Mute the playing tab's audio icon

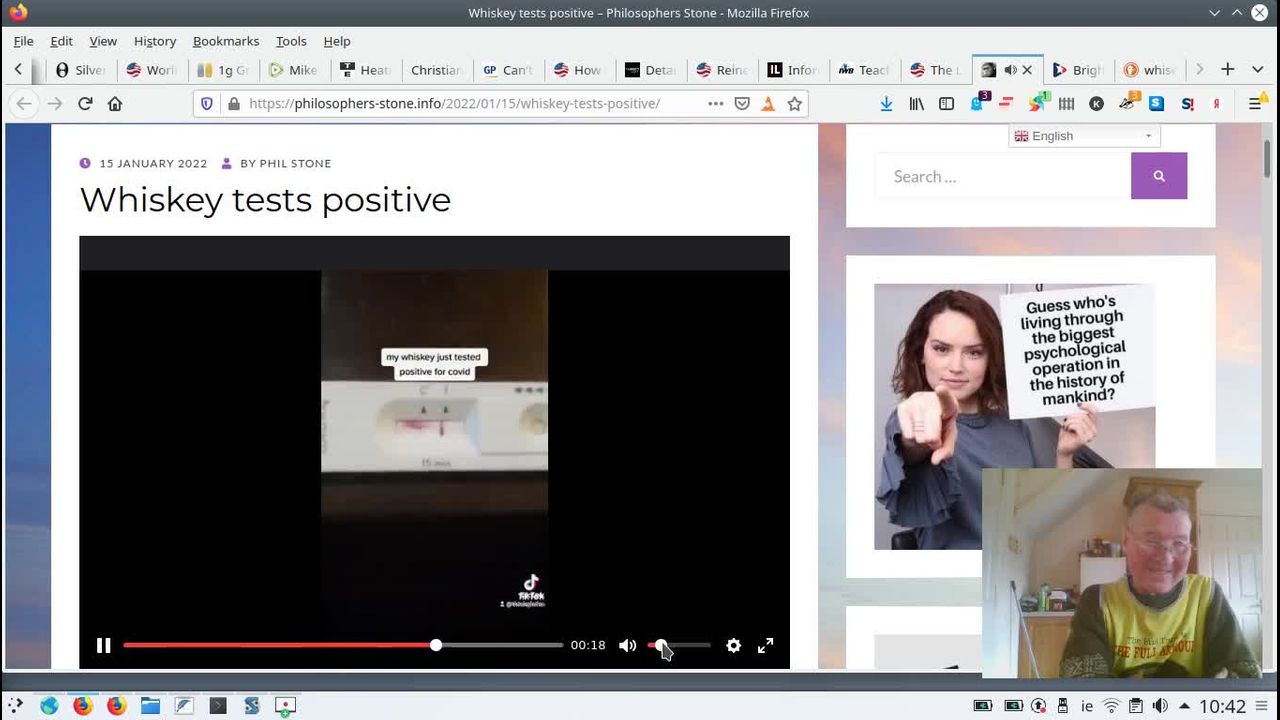(1010, 70)
